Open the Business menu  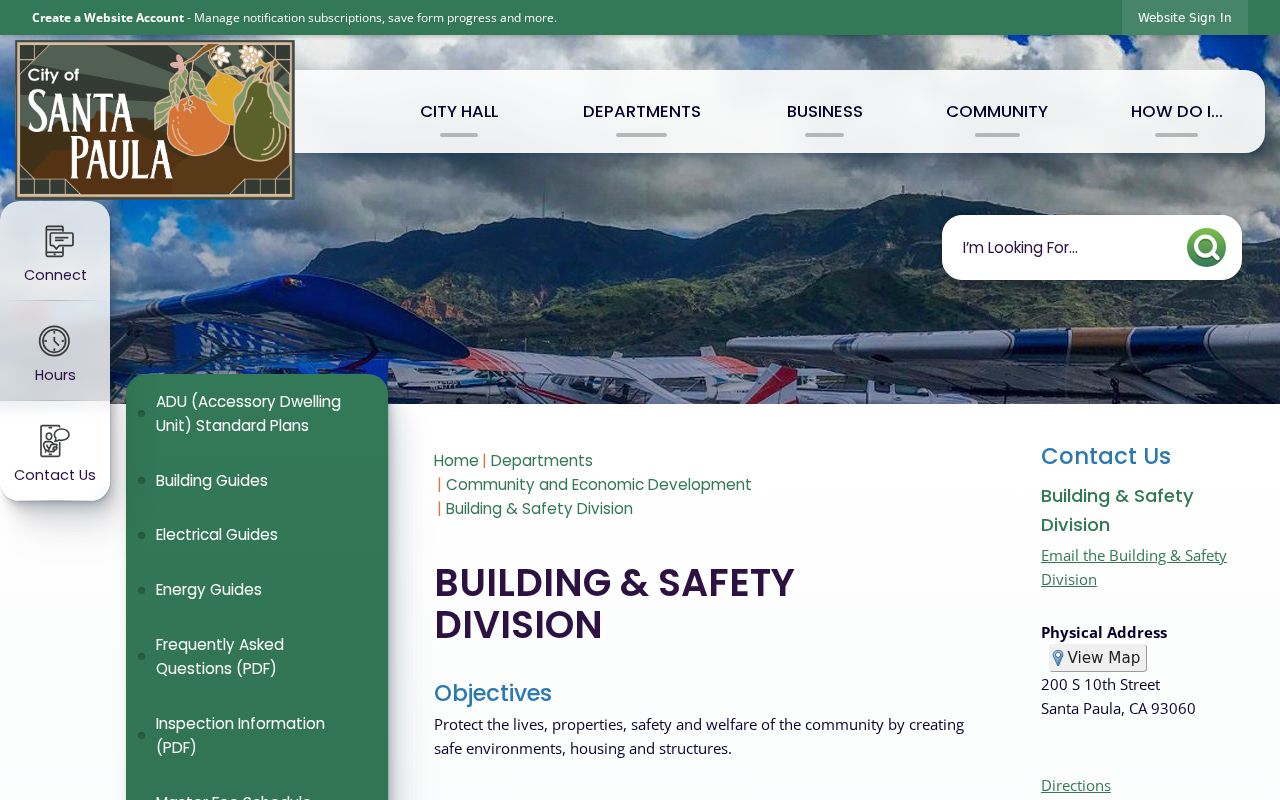pyautogui.click(x=825, y=112)
